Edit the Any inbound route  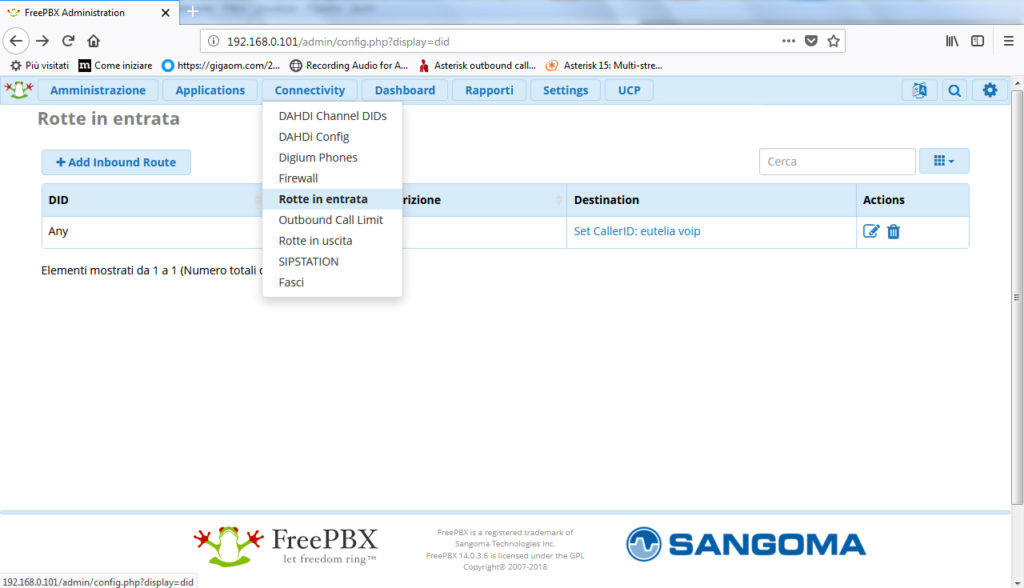pyautogui.click(x=871, y=231)
